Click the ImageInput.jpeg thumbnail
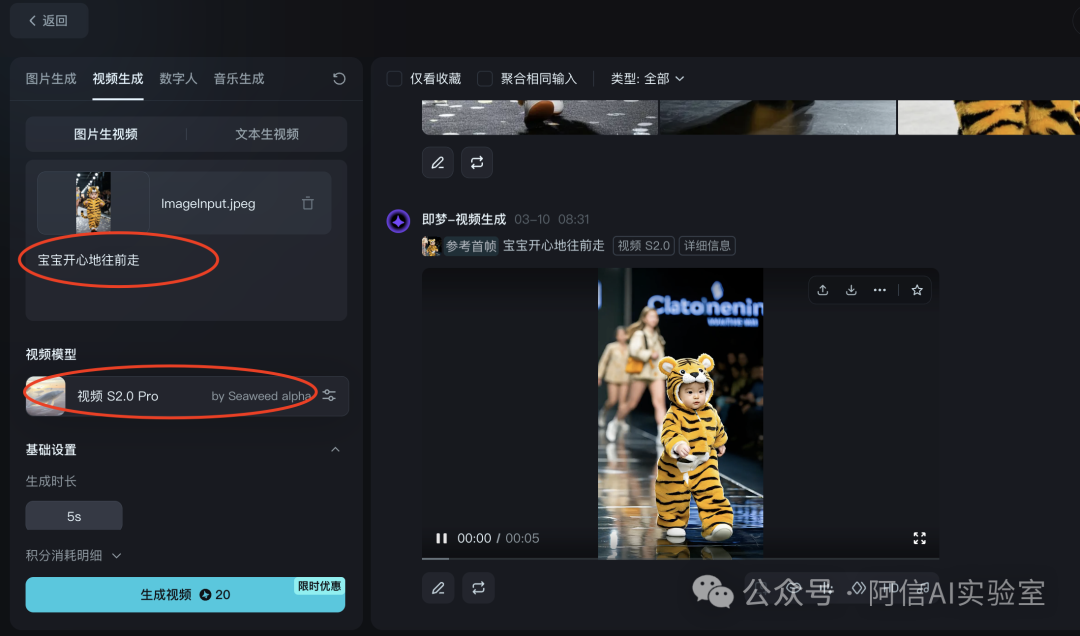The width and height of the screenshot is (1080, 636). [x=93, y=203]
